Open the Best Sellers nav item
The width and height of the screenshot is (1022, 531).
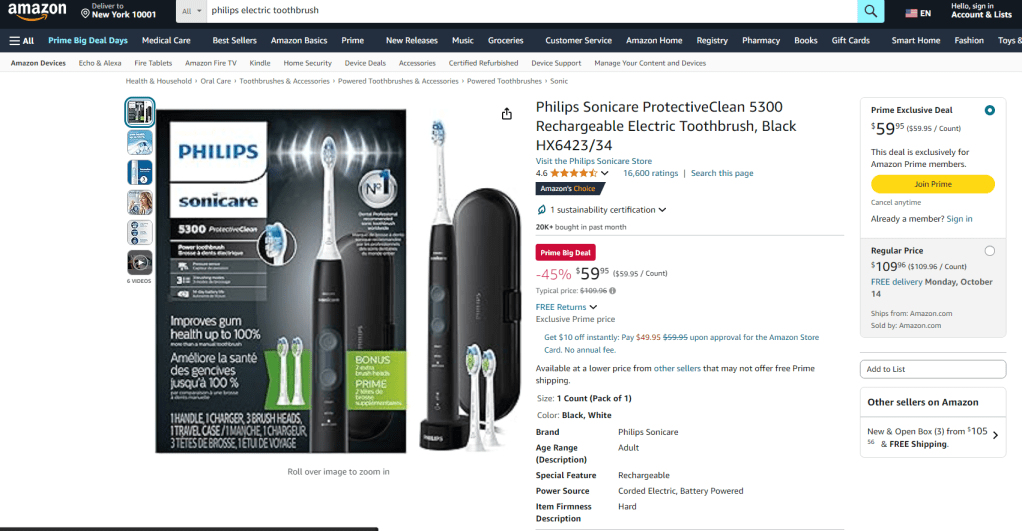(235, 40)
